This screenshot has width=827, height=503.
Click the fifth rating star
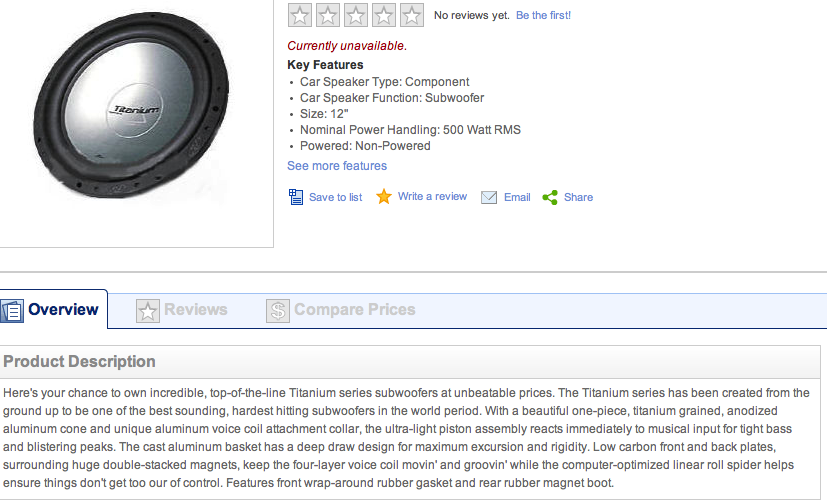tap(411, 15)
